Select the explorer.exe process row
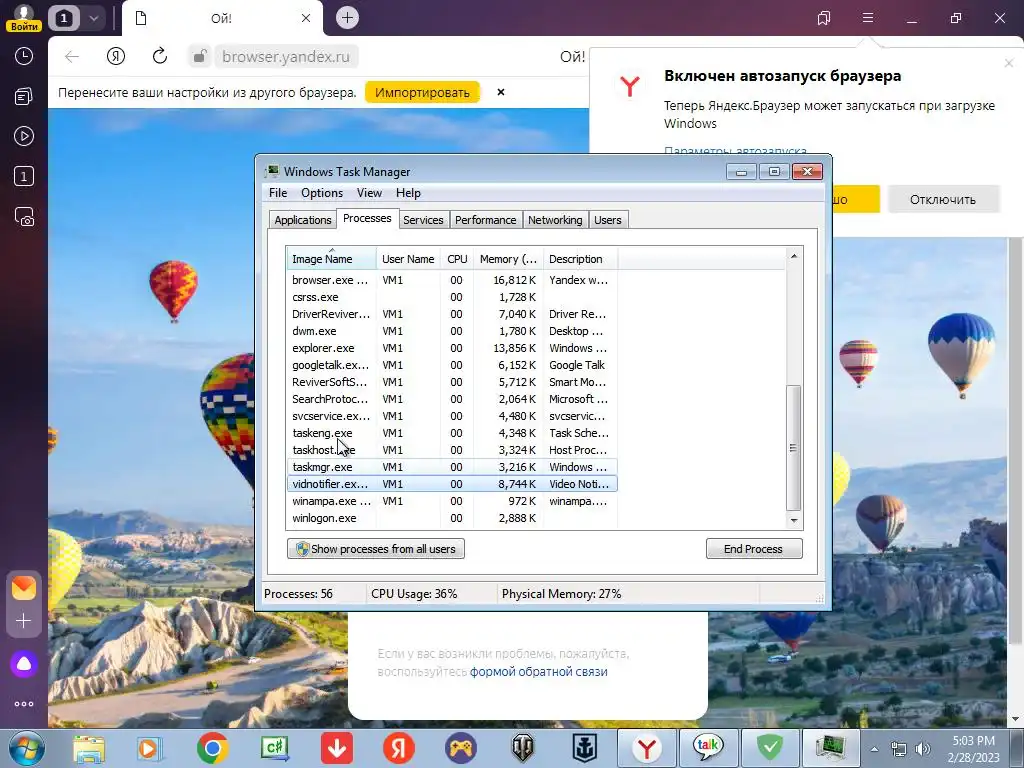Image resolution: width=1024 pixels, height=768 pixels. pyautogui.click(x=452, y=348)
